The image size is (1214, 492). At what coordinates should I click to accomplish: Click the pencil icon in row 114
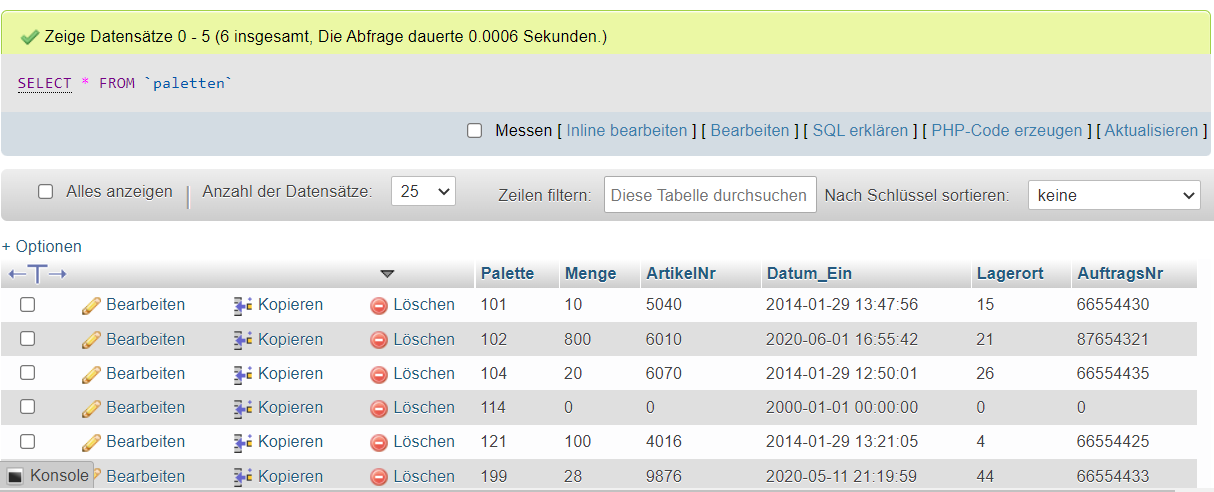click(x=92, y=408)
